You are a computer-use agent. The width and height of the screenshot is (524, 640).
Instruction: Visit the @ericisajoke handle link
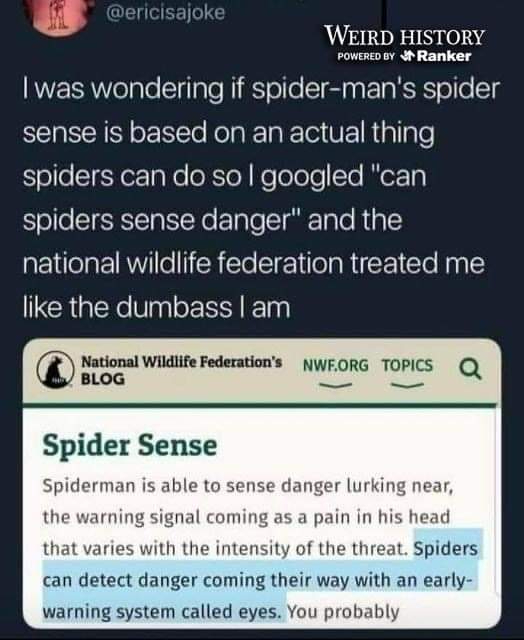[x=165, y=12]
